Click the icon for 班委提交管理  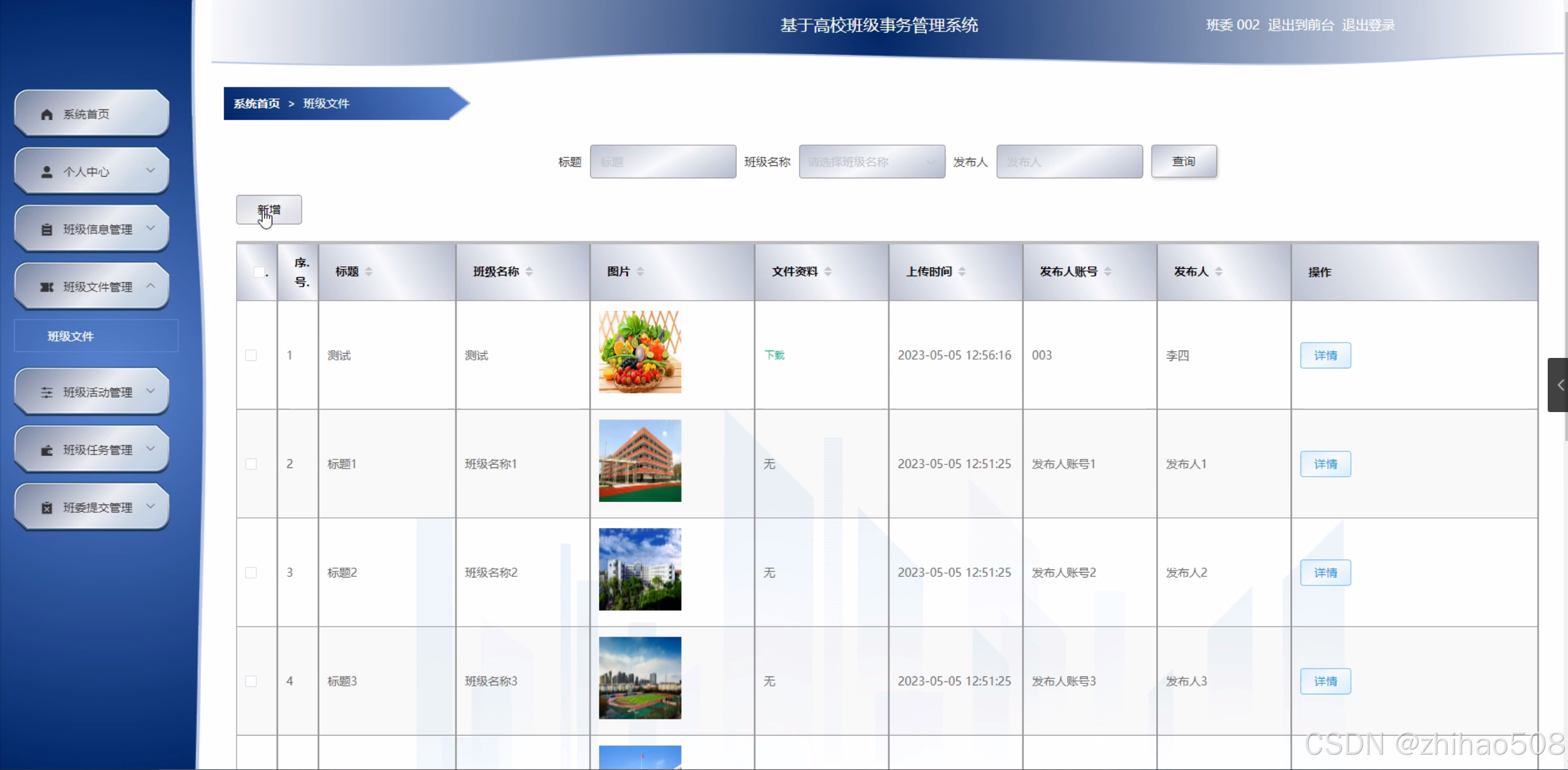coord(47,507)
